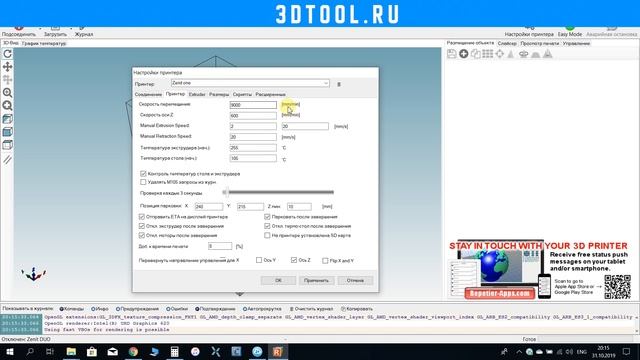Toggle send ETA to printer display checkbox
The height and width of the screenshot is (360, 640).
point(142,217)
